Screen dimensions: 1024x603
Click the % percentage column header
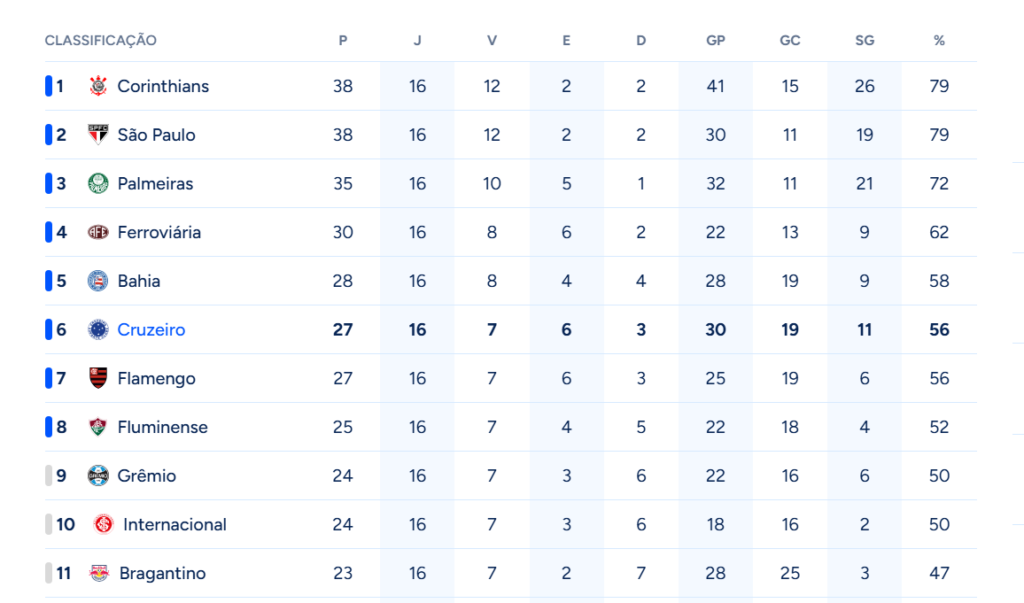(939, 41)
